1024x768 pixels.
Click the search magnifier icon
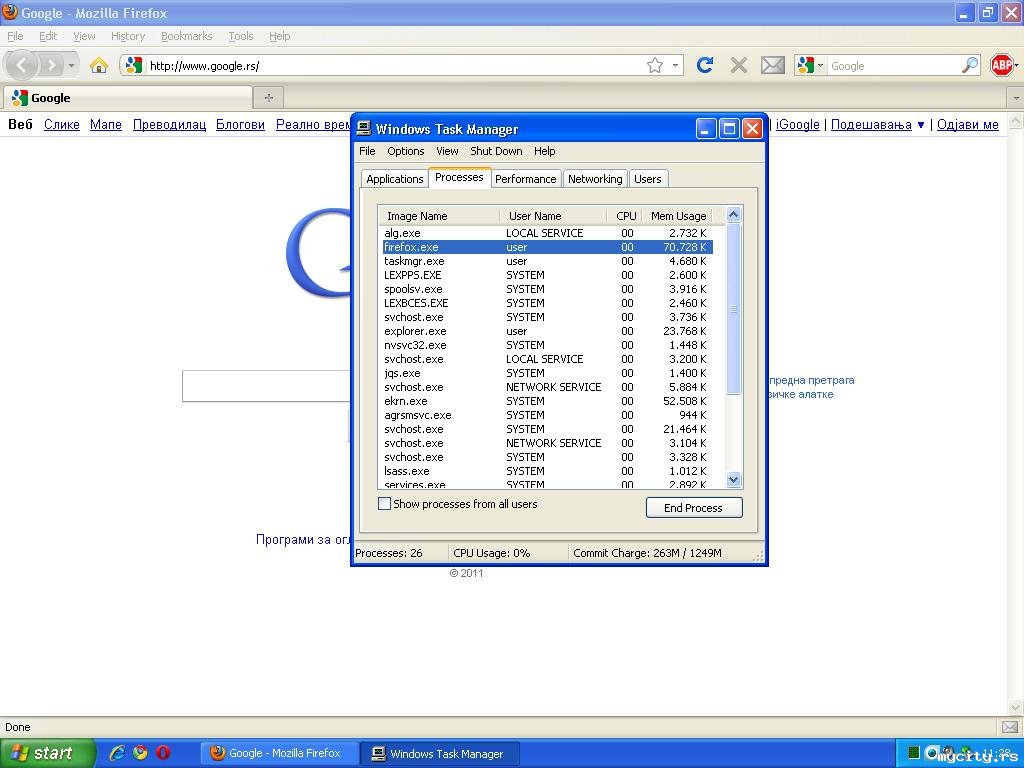pyautogui.click(x=970, y=65)
